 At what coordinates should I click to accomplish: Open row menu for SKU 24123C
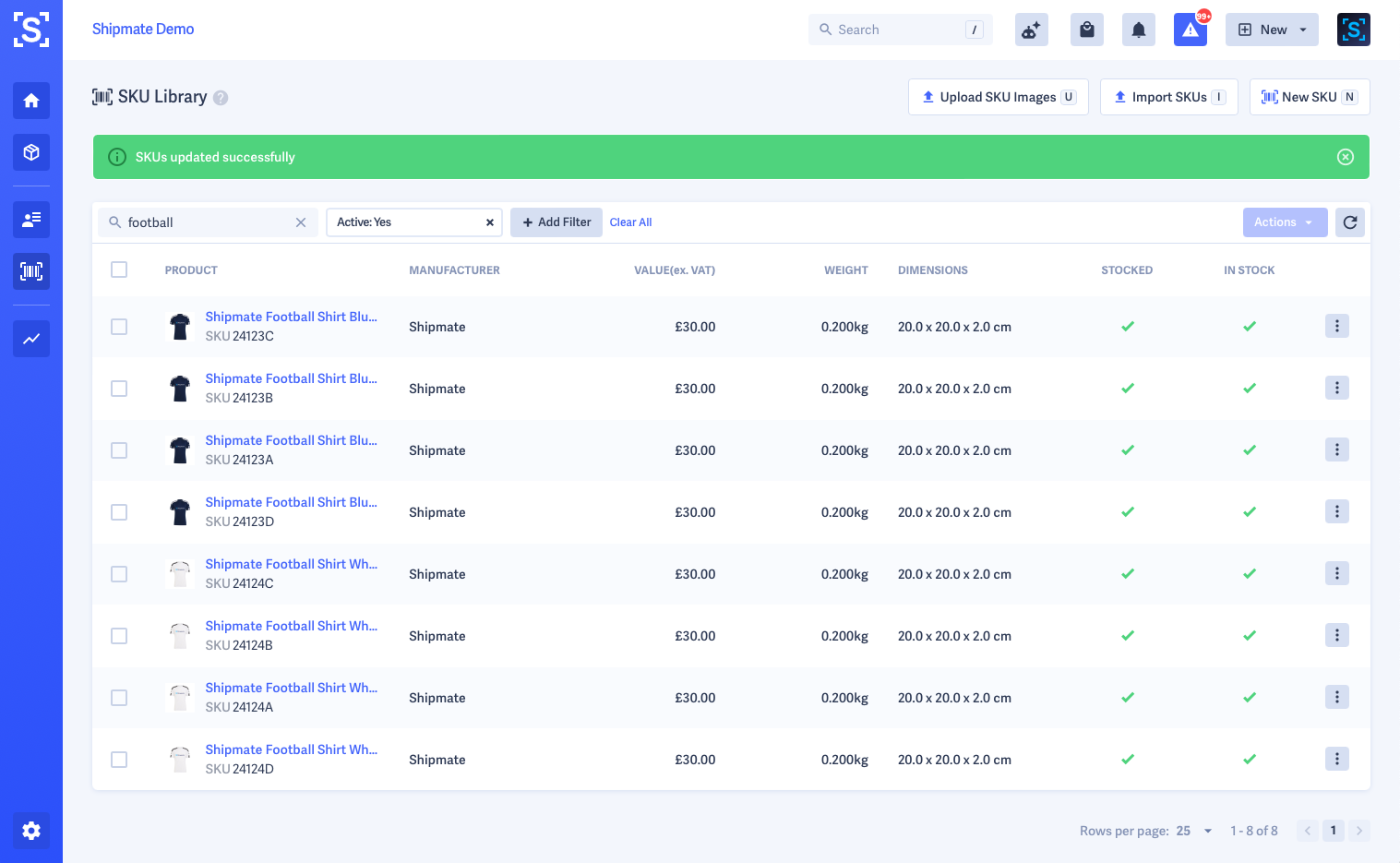coord(1337,326)
